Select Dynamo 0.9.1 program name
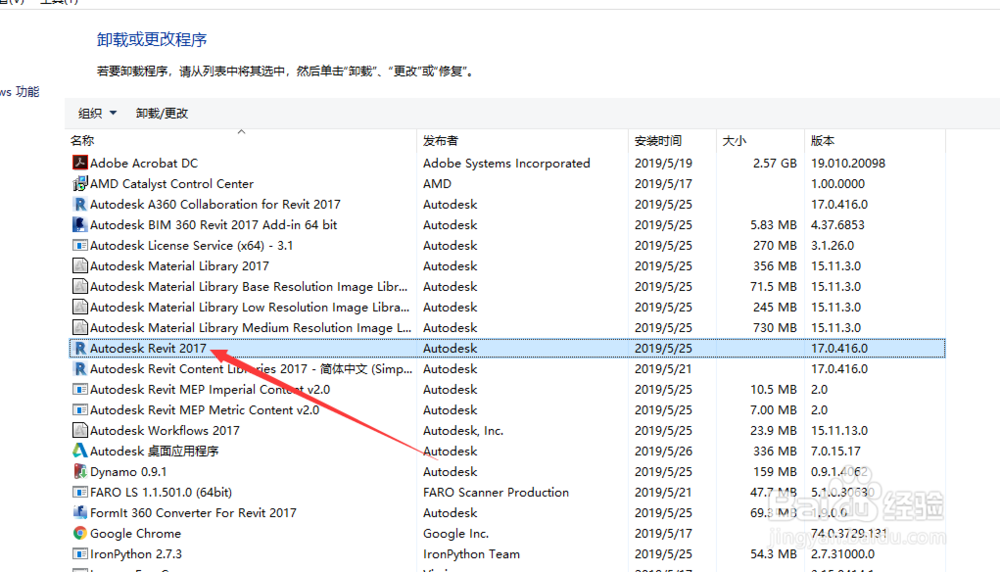 128,471
